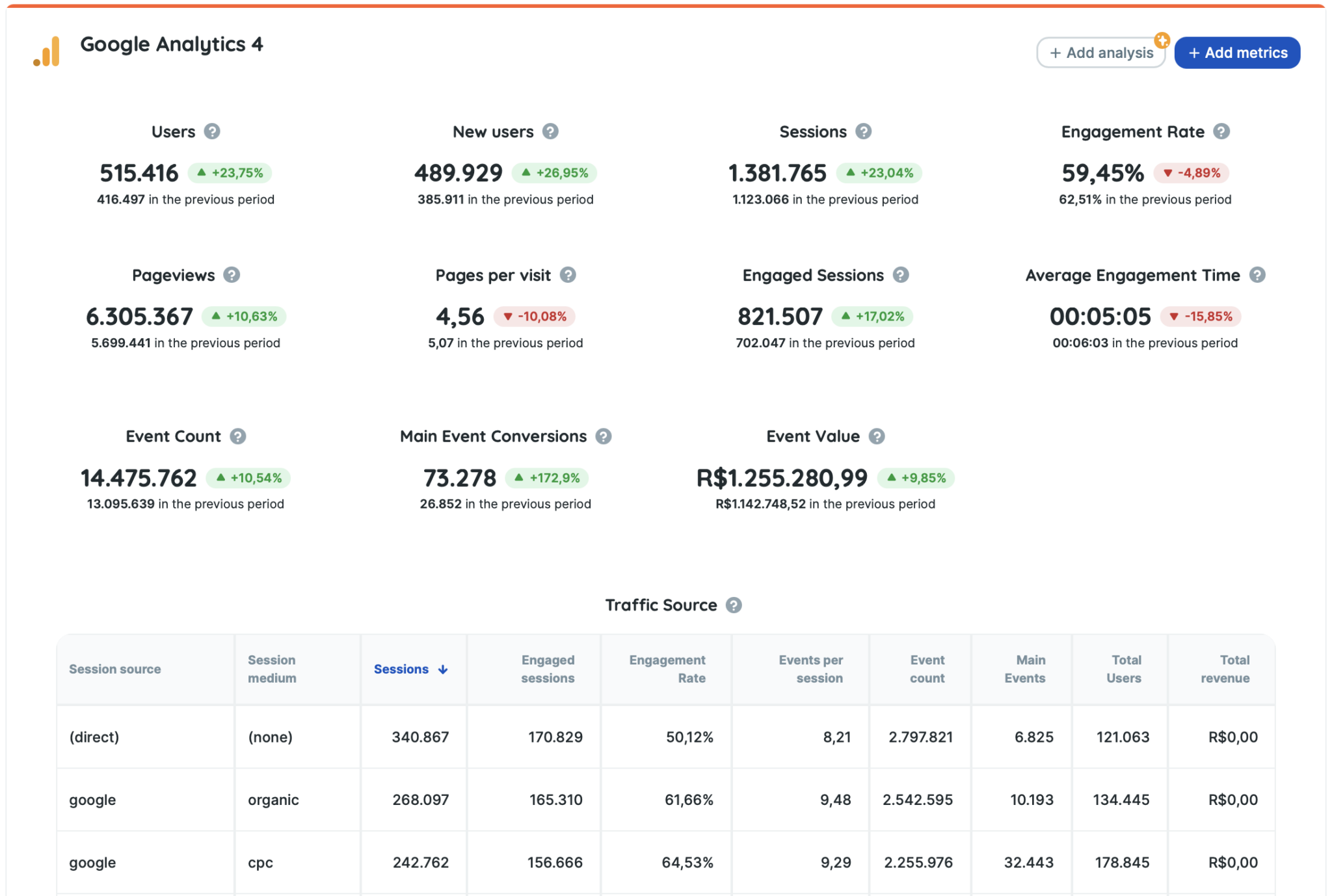
Task: Open the Event Count help icon
Action: 237,436
